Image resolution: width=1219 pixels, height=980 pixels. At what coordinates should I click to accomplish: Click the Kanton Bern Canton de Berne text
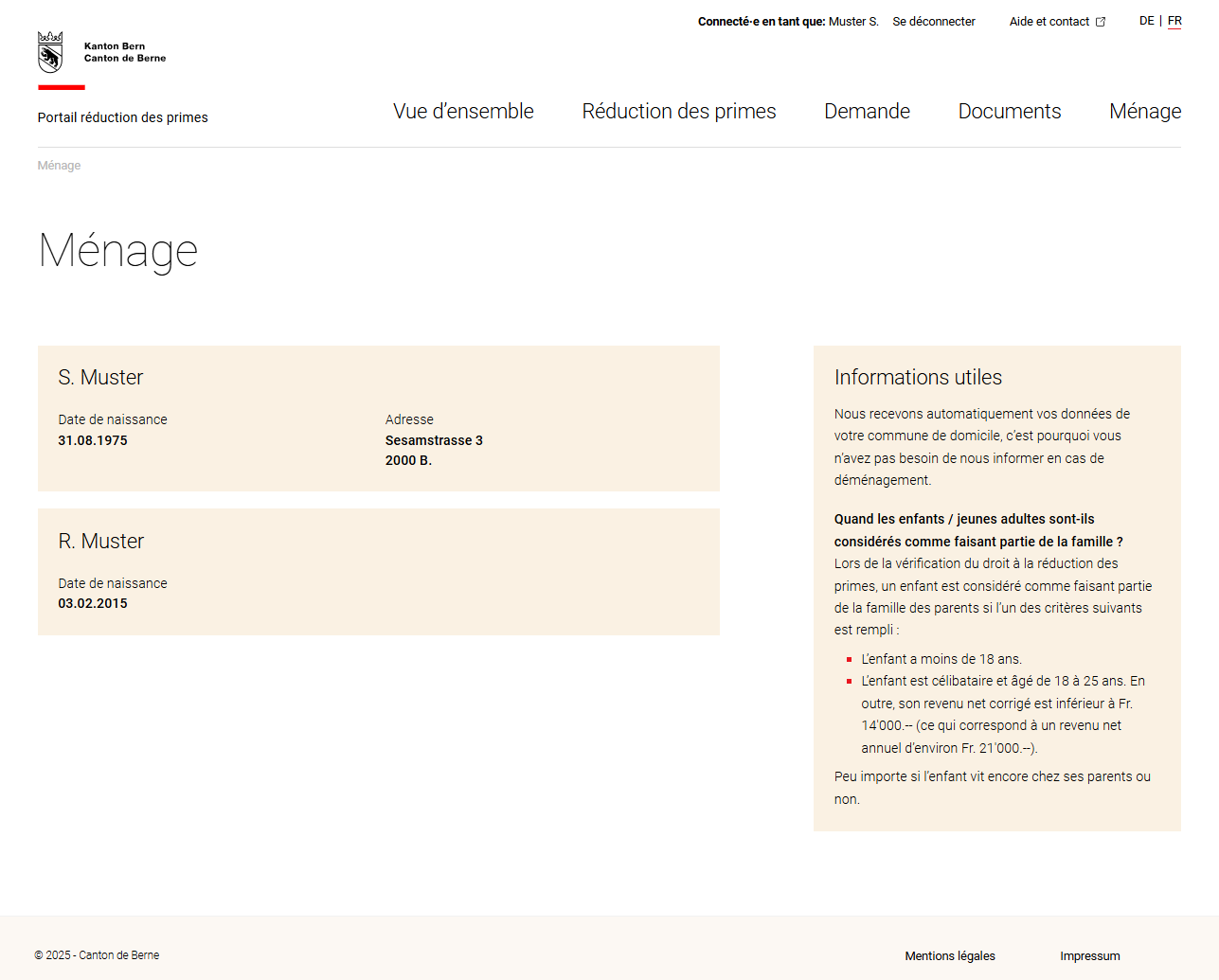(124, 52)
